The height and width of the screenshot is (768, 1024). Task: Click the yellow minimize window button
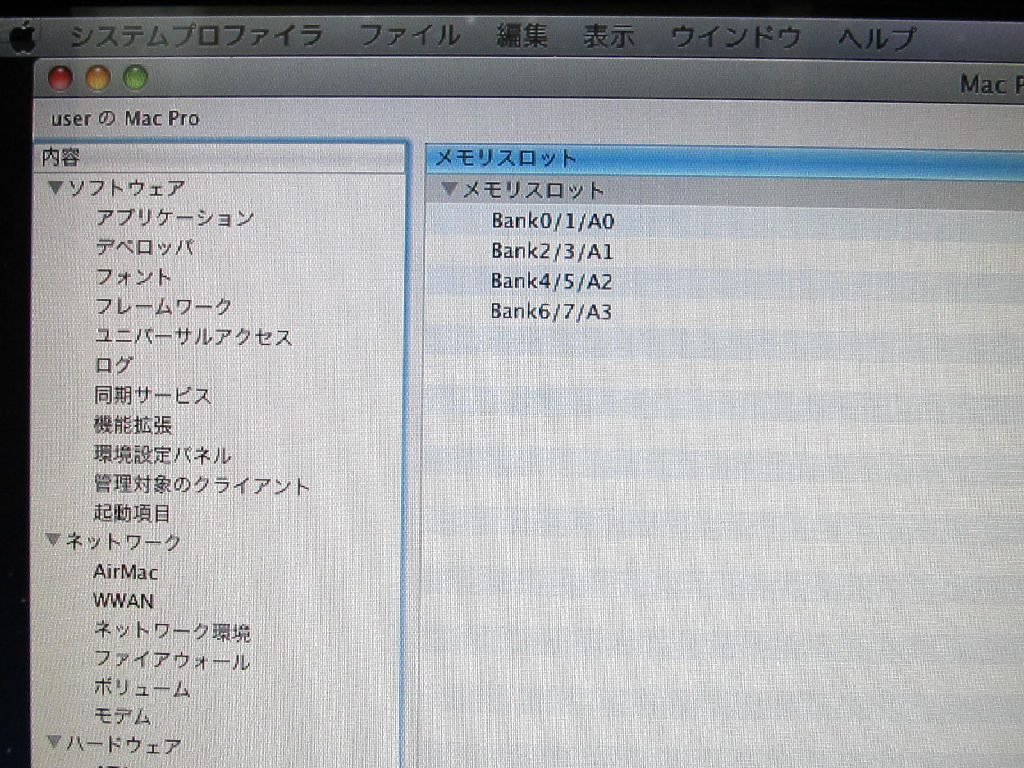98,78
